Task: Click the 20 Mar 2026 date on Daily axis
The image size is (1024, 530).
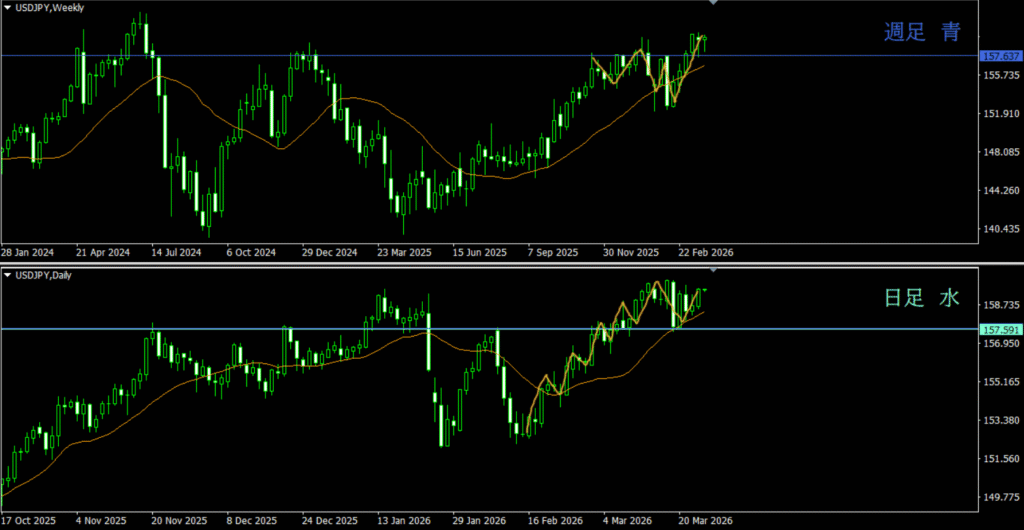Action: tap(704, 521)
